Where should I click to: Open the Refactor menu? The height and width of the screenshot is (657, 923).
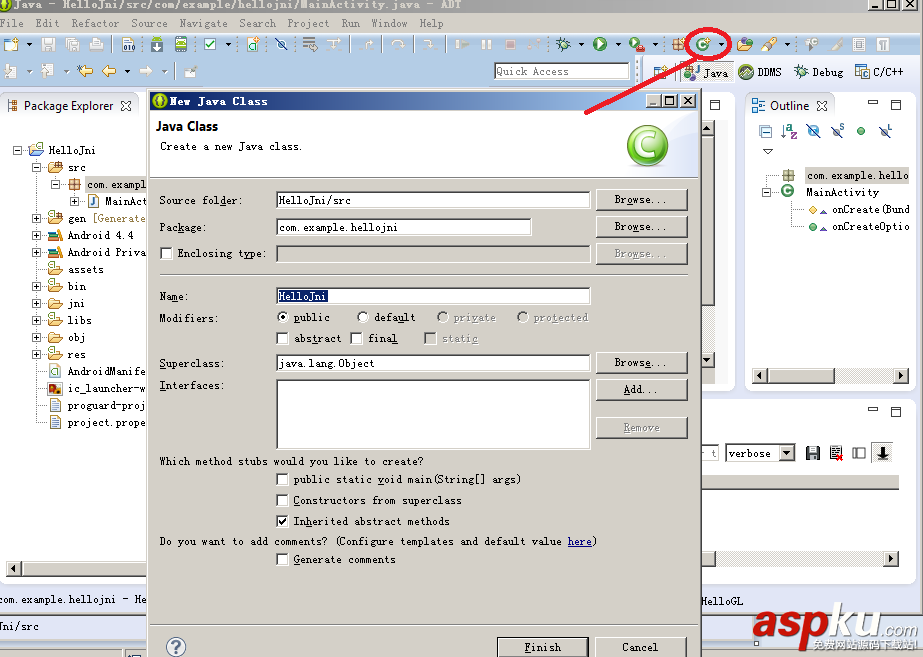coord(95,24)
